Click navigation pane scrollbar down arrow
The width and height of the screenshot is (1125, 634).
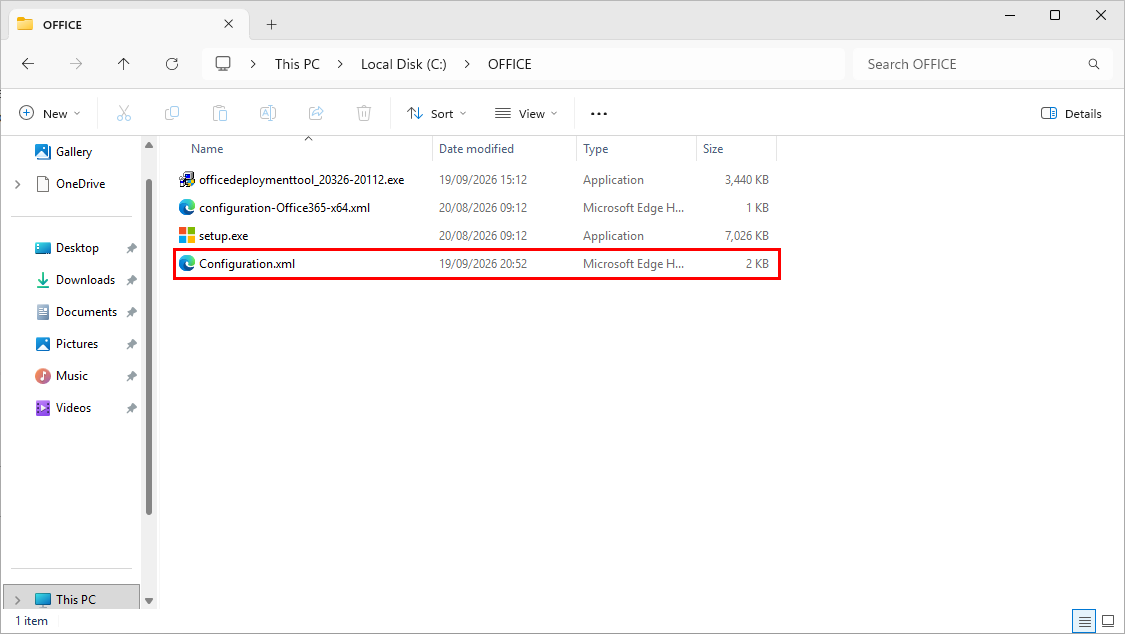coord(149,601)
